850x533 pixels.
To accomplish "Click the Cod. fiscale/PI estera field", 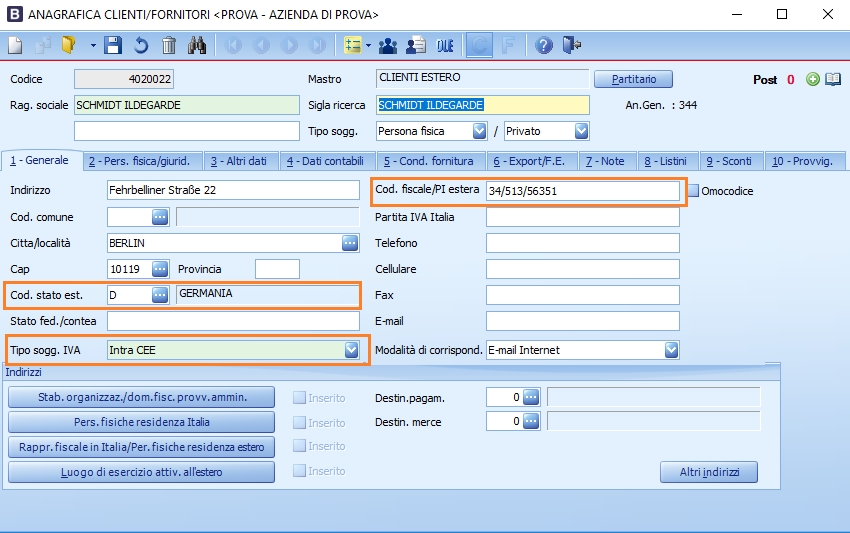I will pyautogui.click(x=583, y=191).
